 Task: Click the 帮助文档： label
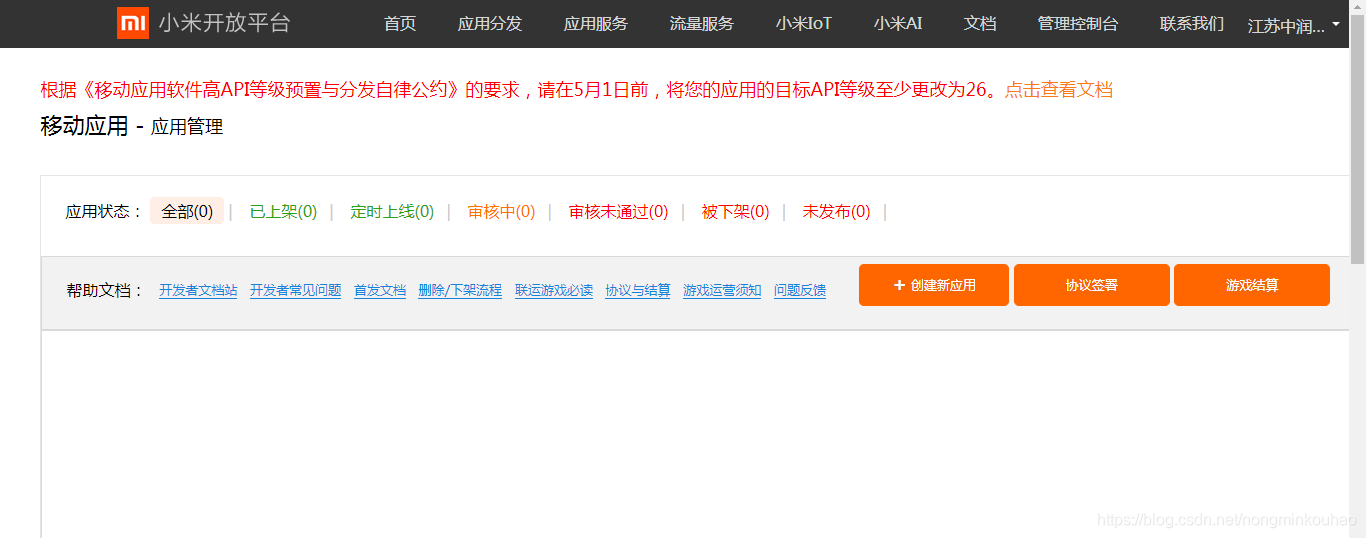click(x=106, y=291)
